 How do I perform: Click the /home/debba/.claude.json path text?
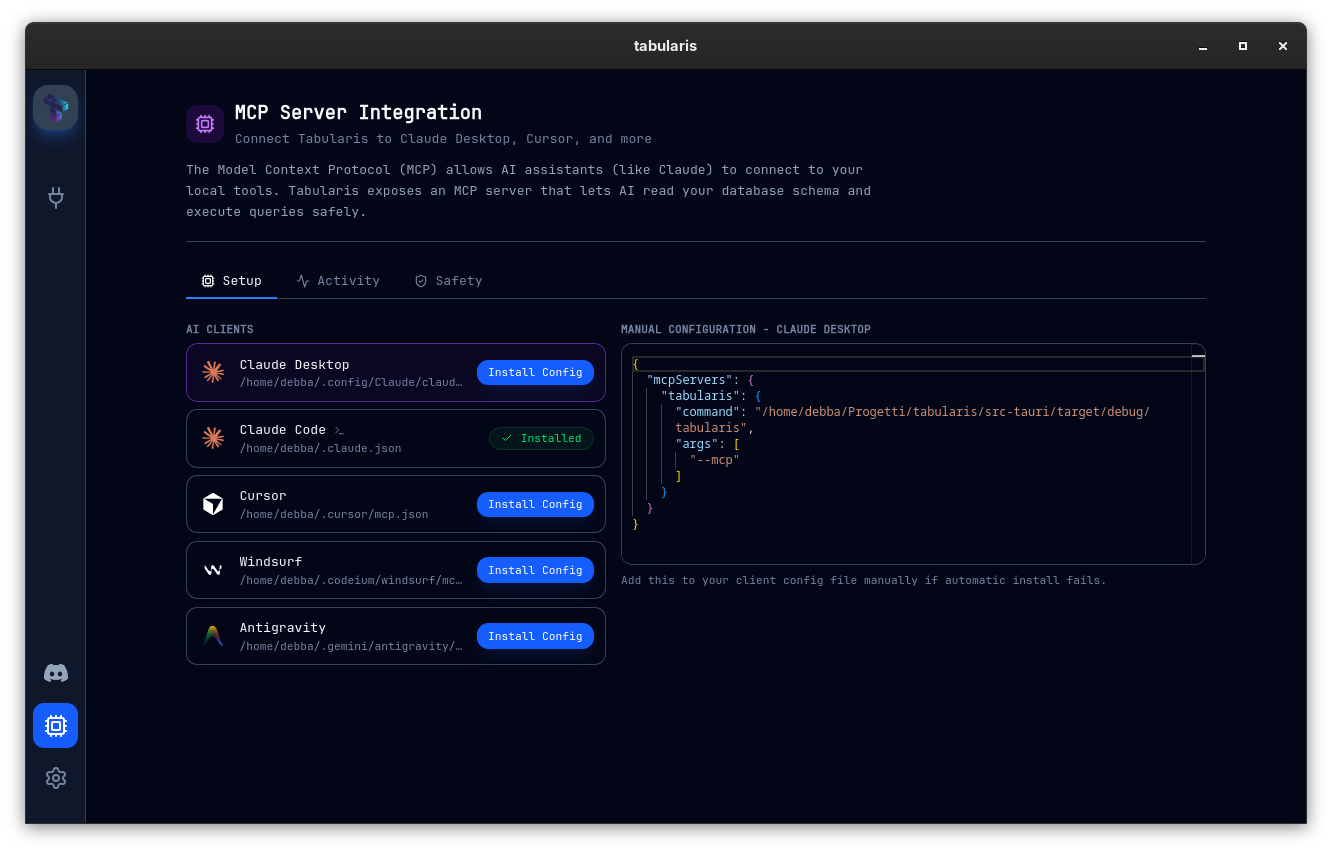(320, 448)
